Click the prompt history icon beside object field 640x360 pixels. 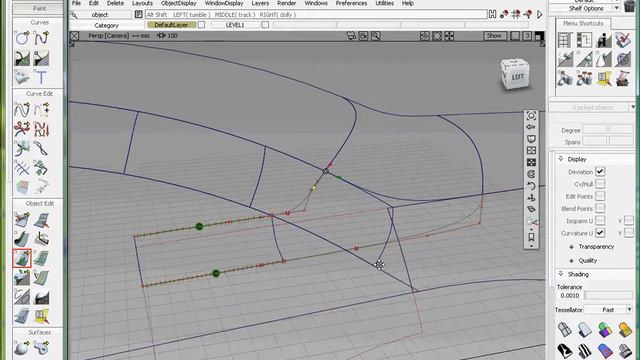tap(139, 15)
